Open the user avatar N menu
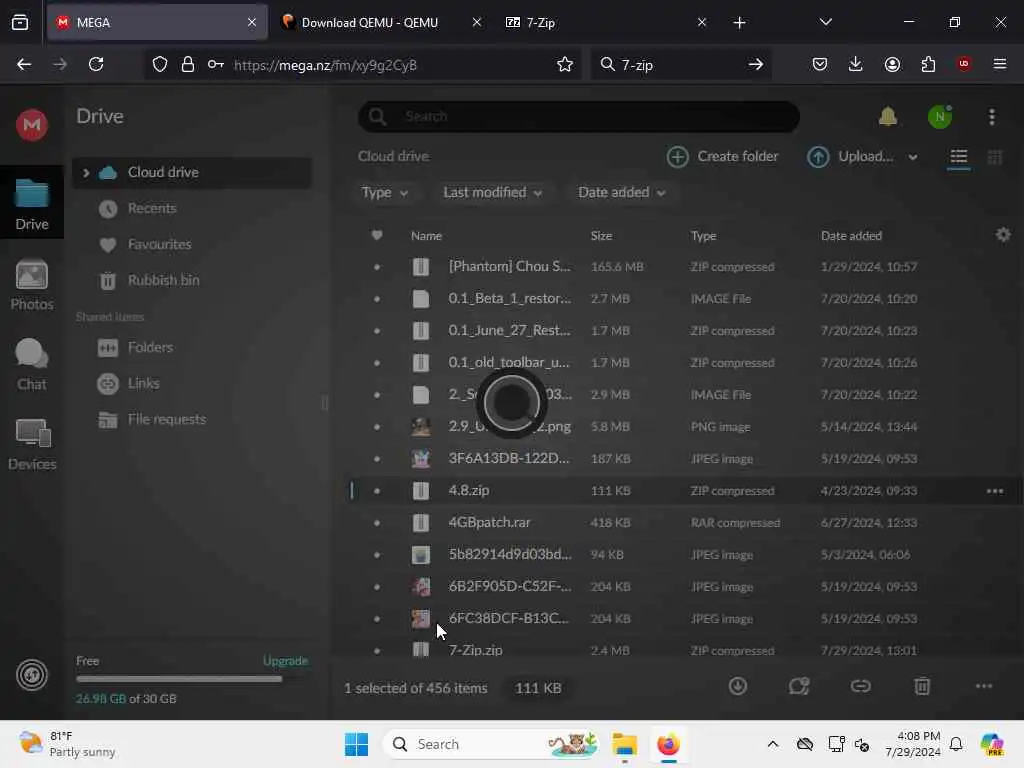Image resolution: width=1024 pixels, height=768 pixels. (x=940, y=117)
